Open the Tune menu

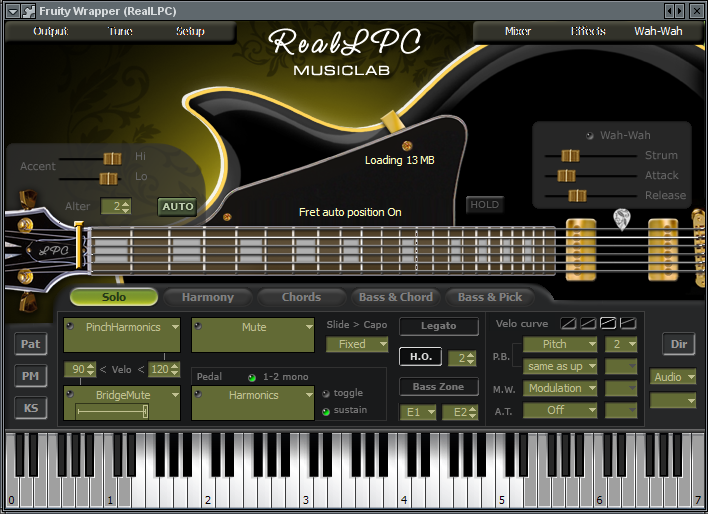click(120, 31)
